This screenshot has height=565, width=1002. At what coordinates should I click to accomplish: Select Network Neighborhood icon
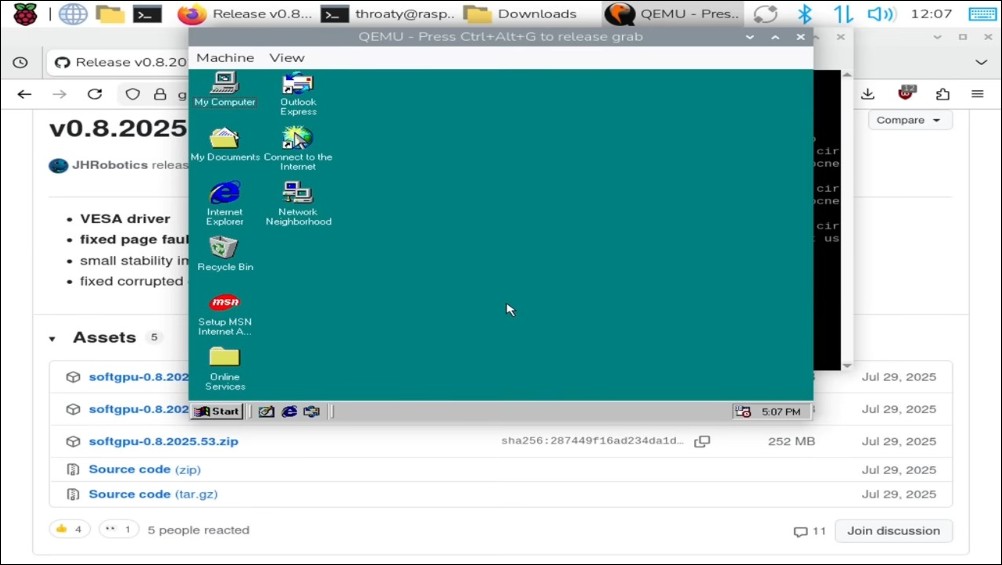click(x=298, y=204)
